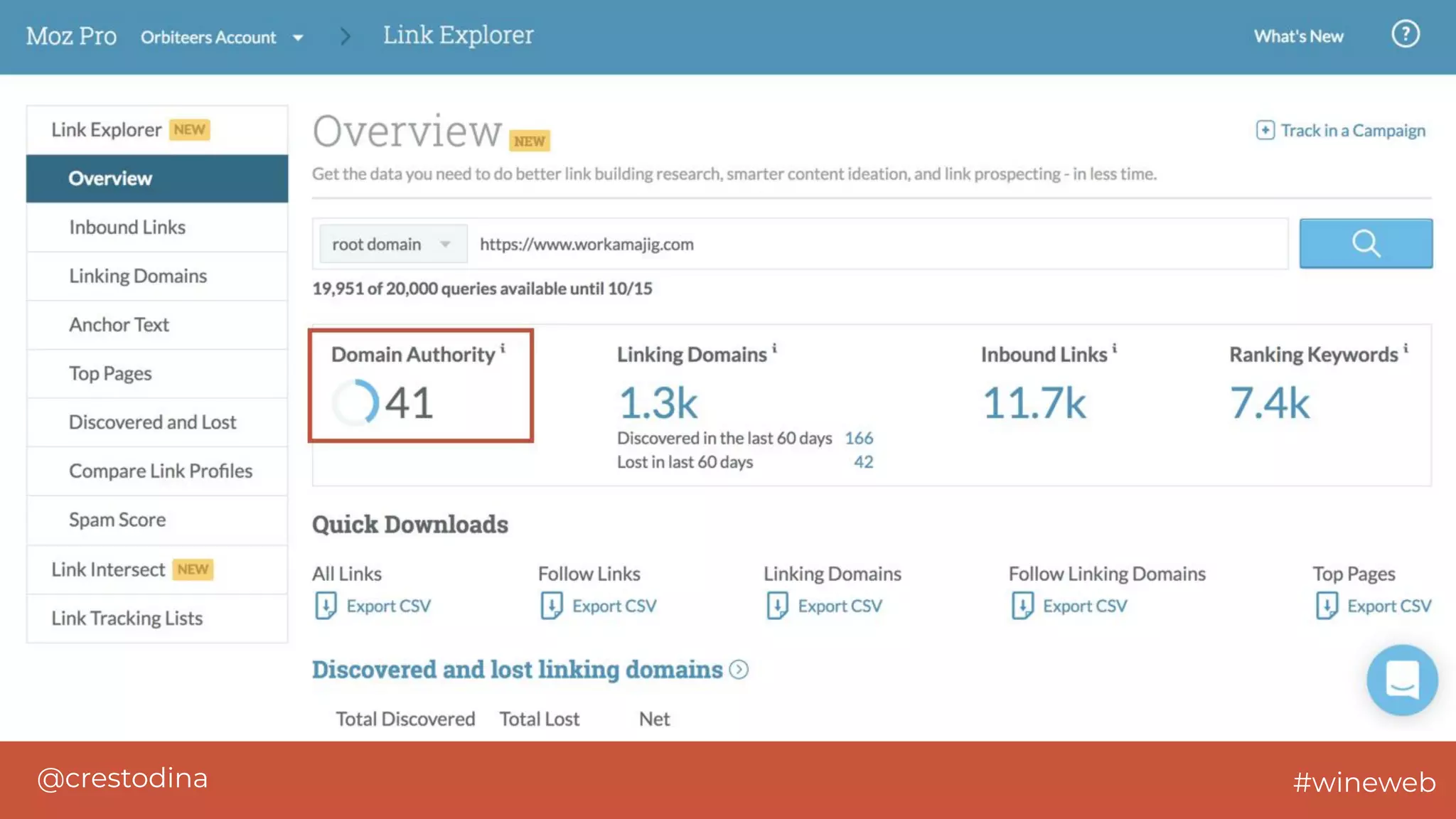Expand Discovered and lost linking domains arrow
The image size is (1456, 819).
tap(739, 670)
